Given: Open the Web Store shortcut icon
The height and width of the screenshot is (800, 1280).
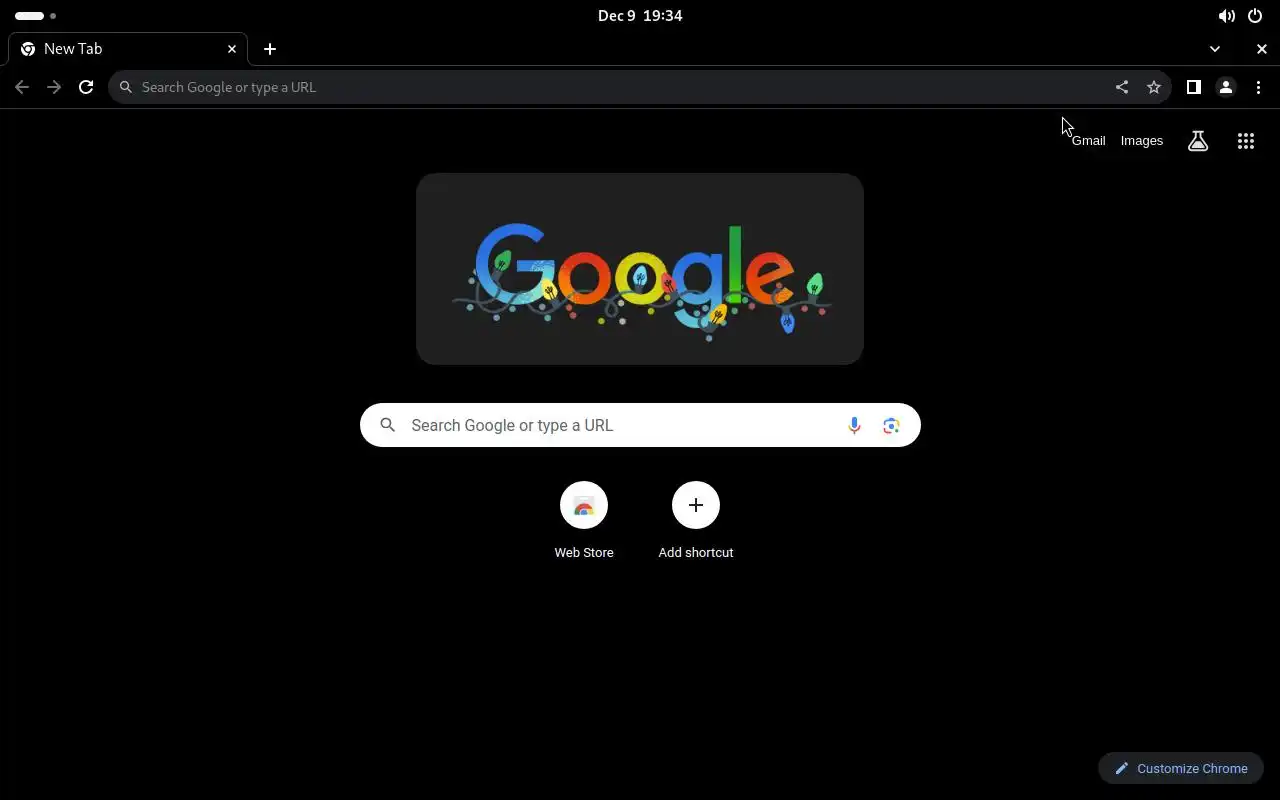Looking at the screenshot, I should 584,505.
